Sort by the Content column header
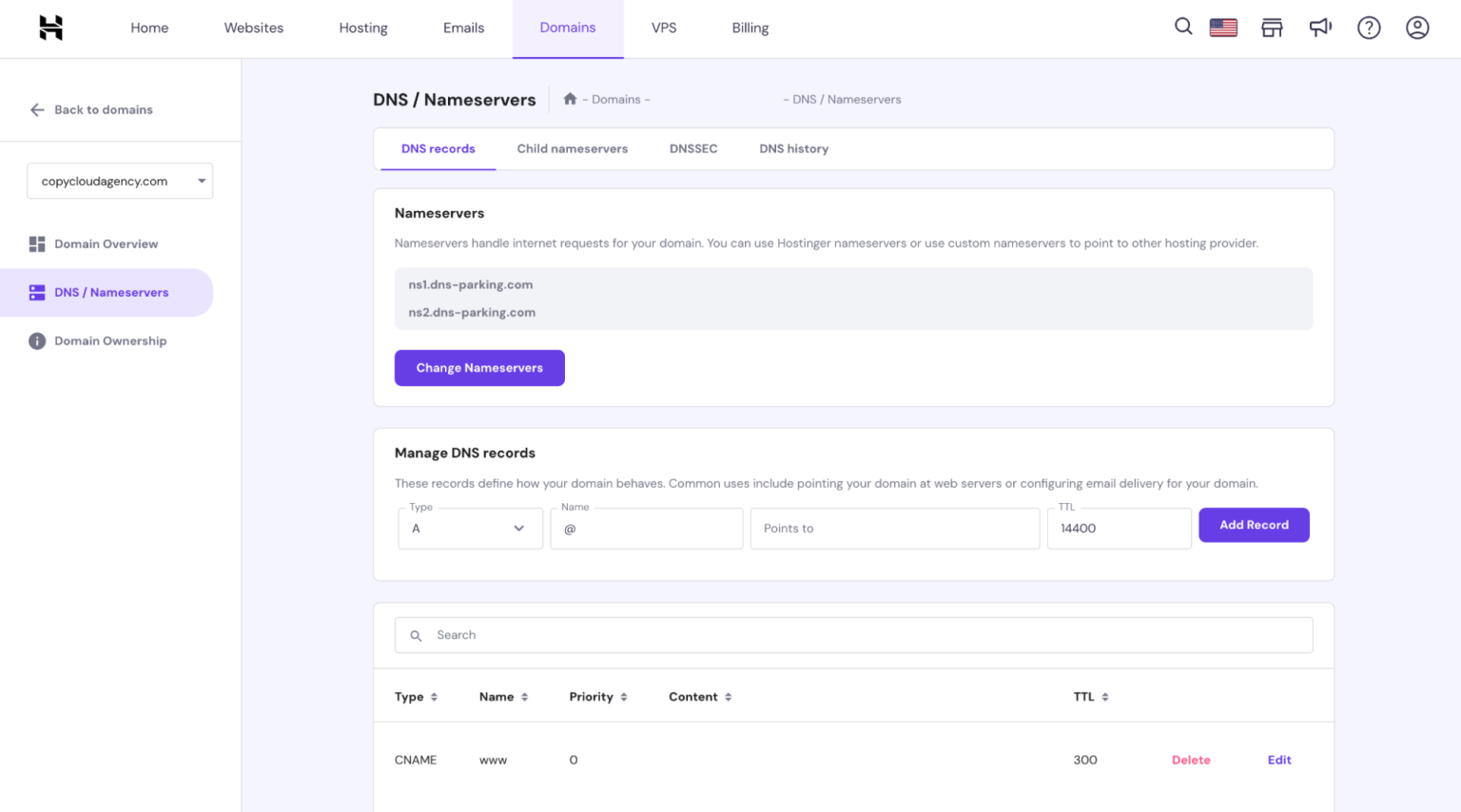The height and width of the screenshot is (812, 1461). point(700,696)
